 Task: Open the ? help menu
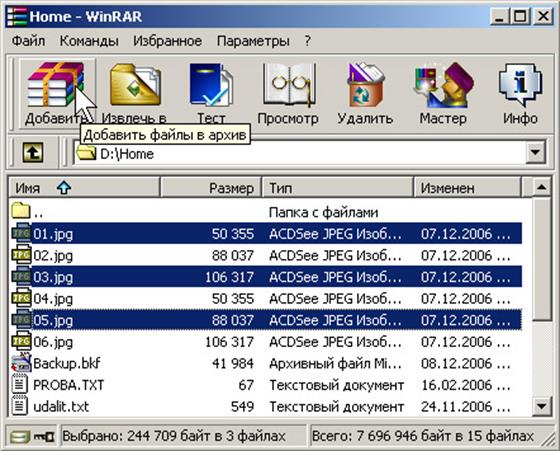pyautogui.click(x=308, y=41)
